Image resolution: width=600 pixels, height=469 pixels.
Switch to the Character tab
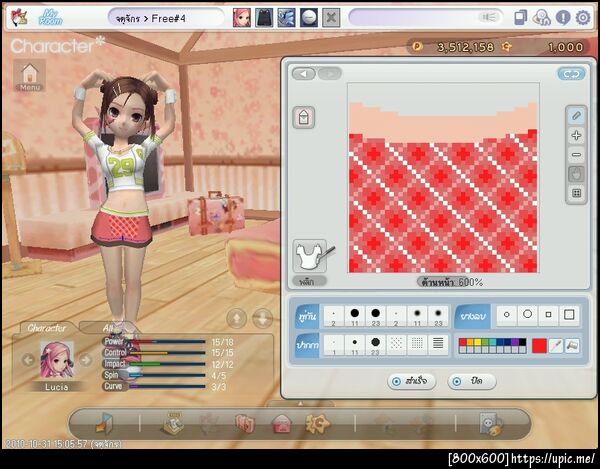[47, 328]
